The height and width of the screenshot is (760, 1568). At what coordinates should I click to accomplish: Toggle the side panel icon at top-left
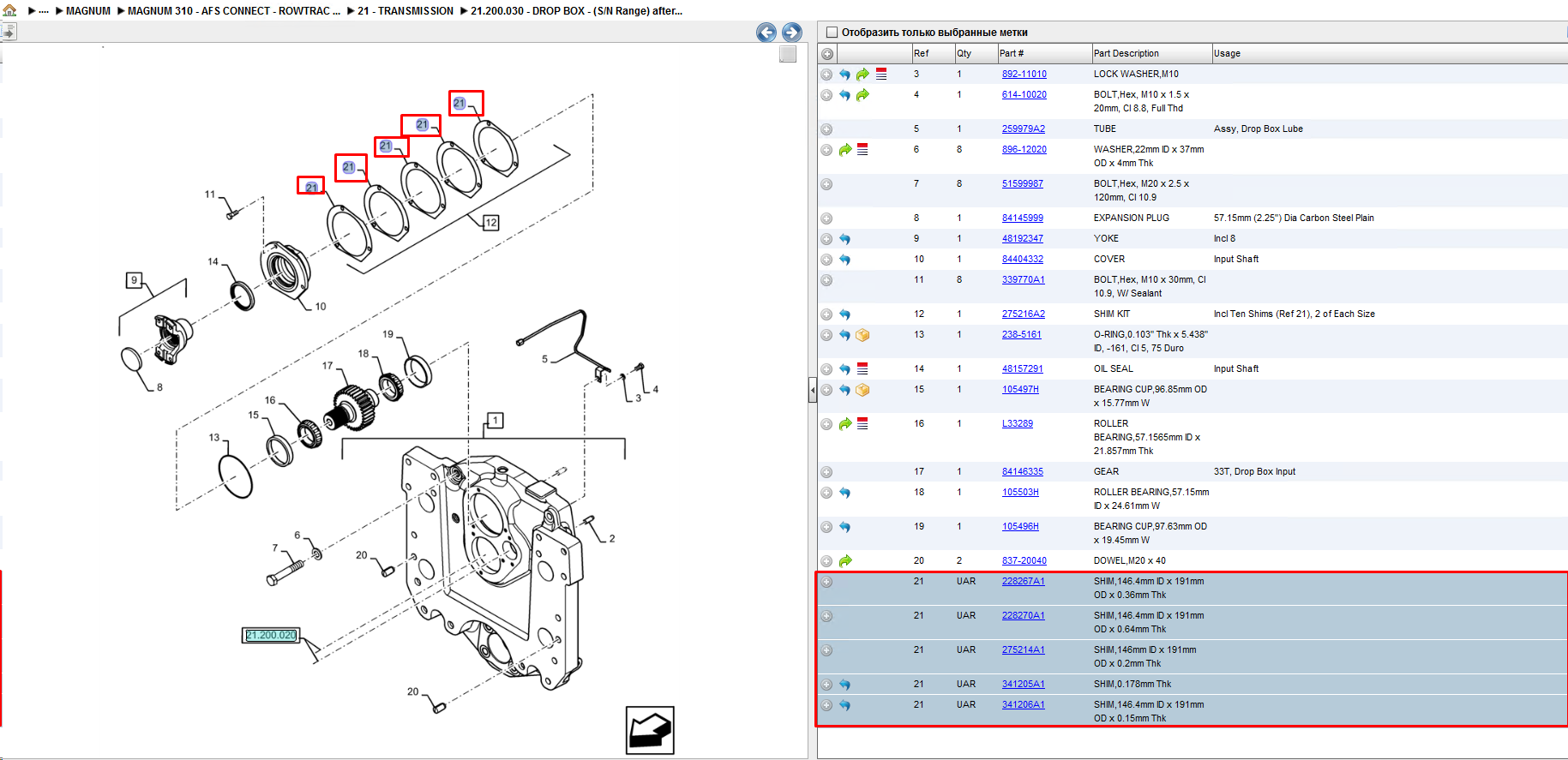pyautogui.click(x=9, y=33)
